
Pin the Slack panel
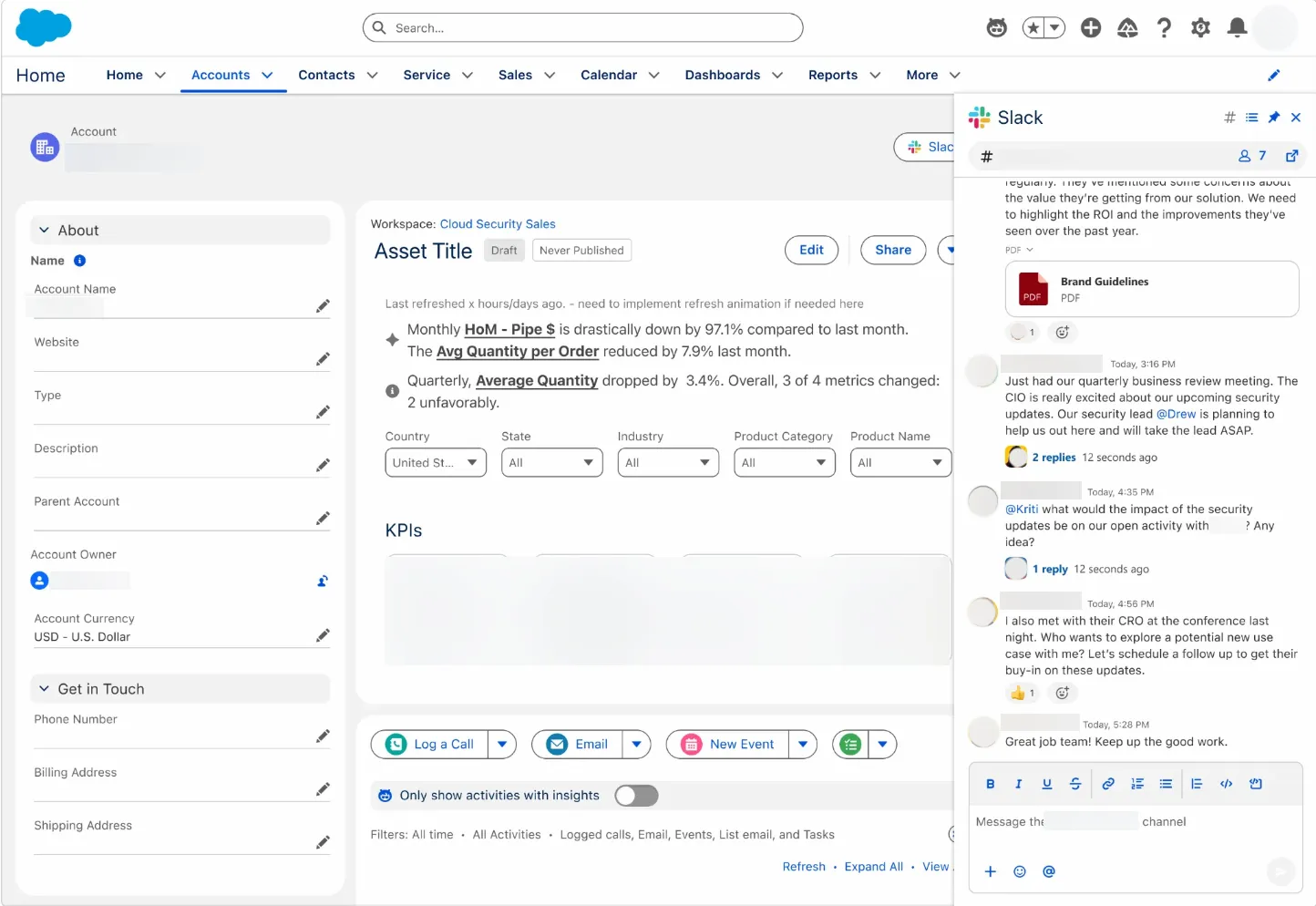1274,118
